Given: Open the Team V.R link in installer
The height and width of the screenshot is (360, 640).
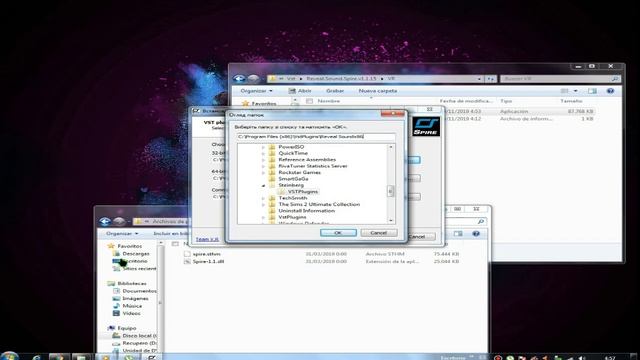Looking at the screenshot, I should tap(207, 239).
